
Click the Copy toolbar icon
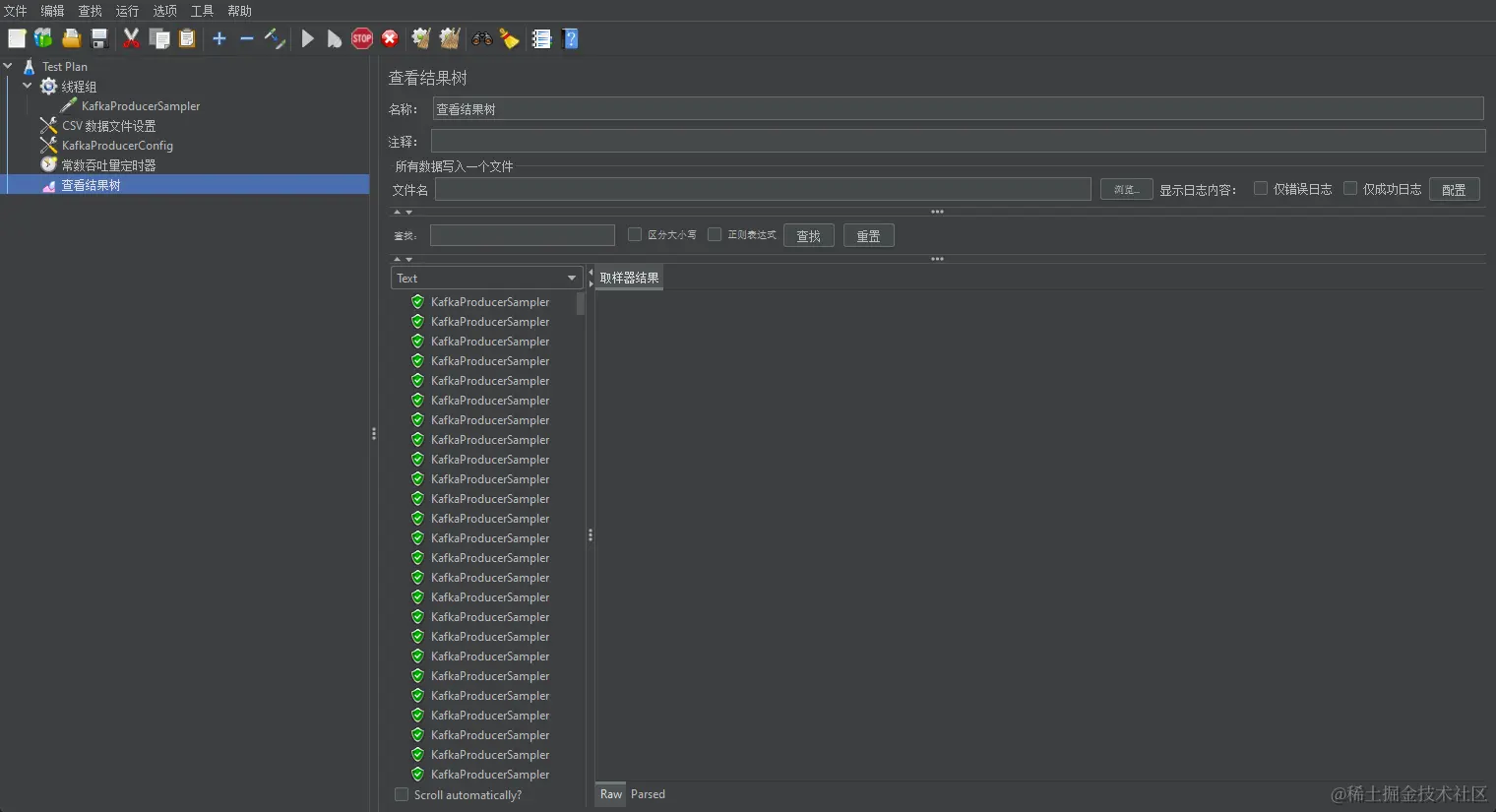[x=159, y=38]
